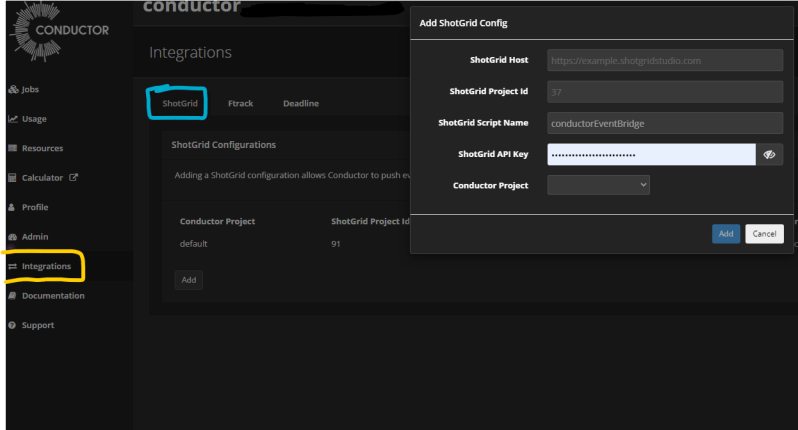798x430 pixels.
Task: Open the Conductor Project dropdown
Action: 598,185
